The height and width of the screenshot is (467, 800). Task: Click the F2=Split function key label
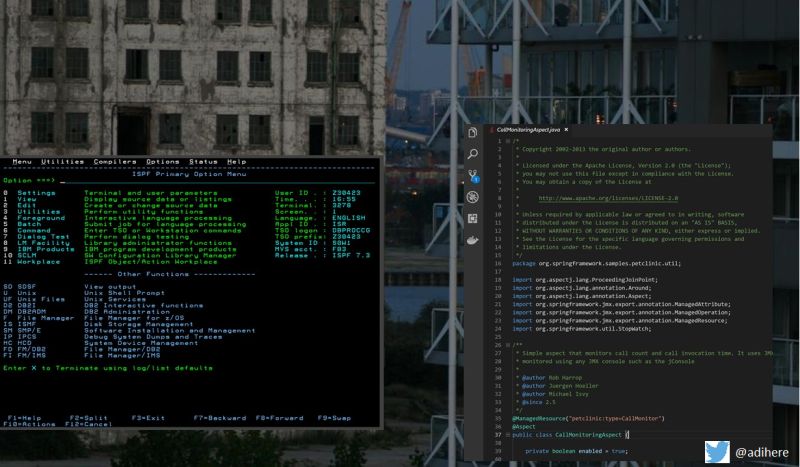89,418
